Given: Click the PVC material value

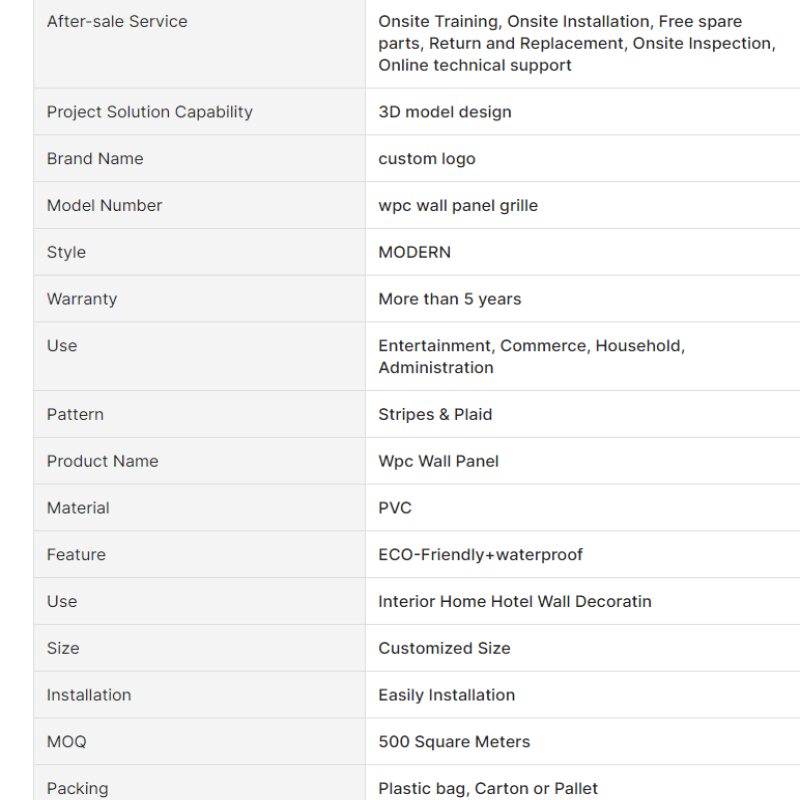Looking at the screenshot, I should point(395,508).
